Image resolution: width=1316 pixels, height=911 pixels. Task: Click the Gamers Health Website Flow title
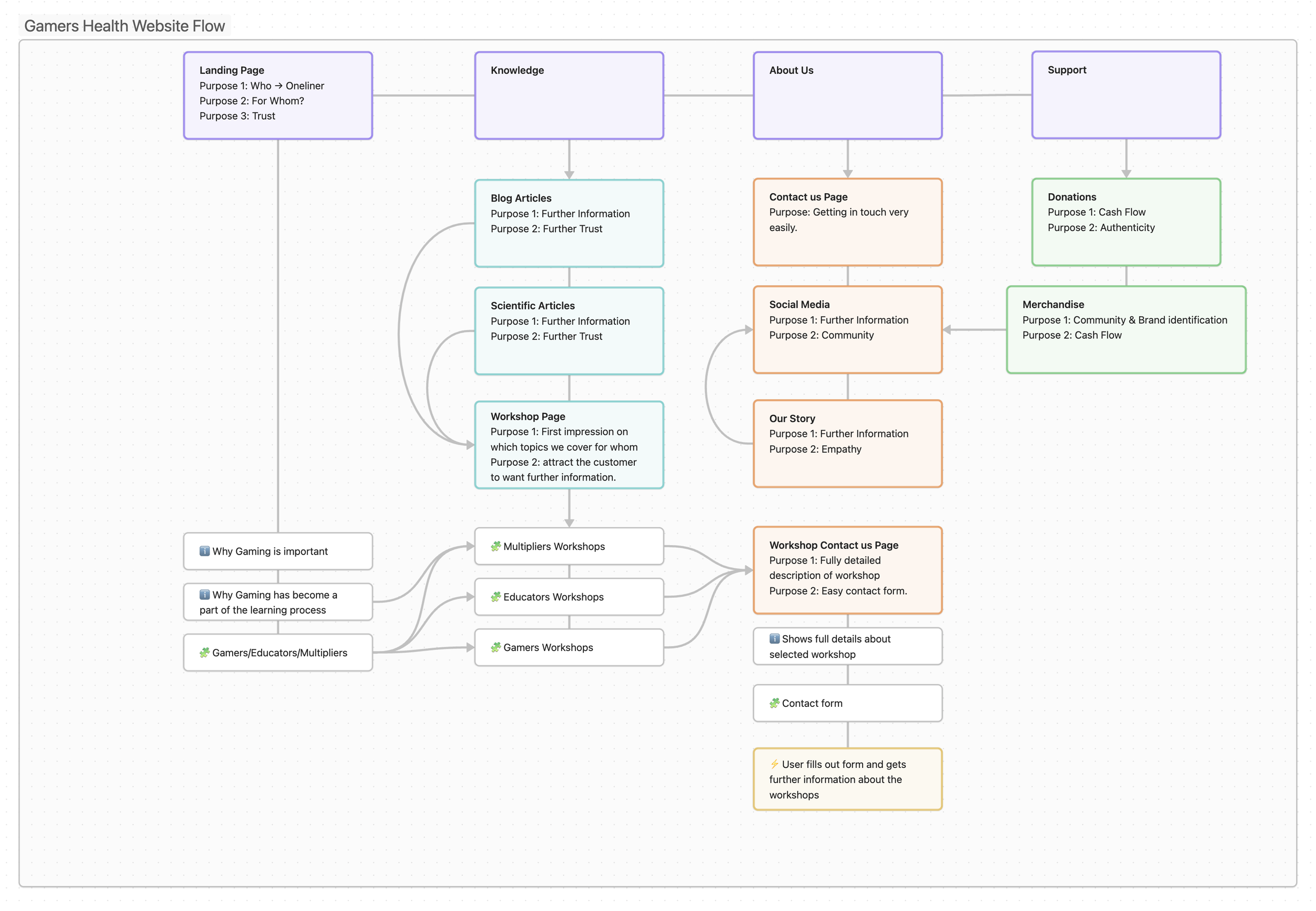click(x=124, y=26)
